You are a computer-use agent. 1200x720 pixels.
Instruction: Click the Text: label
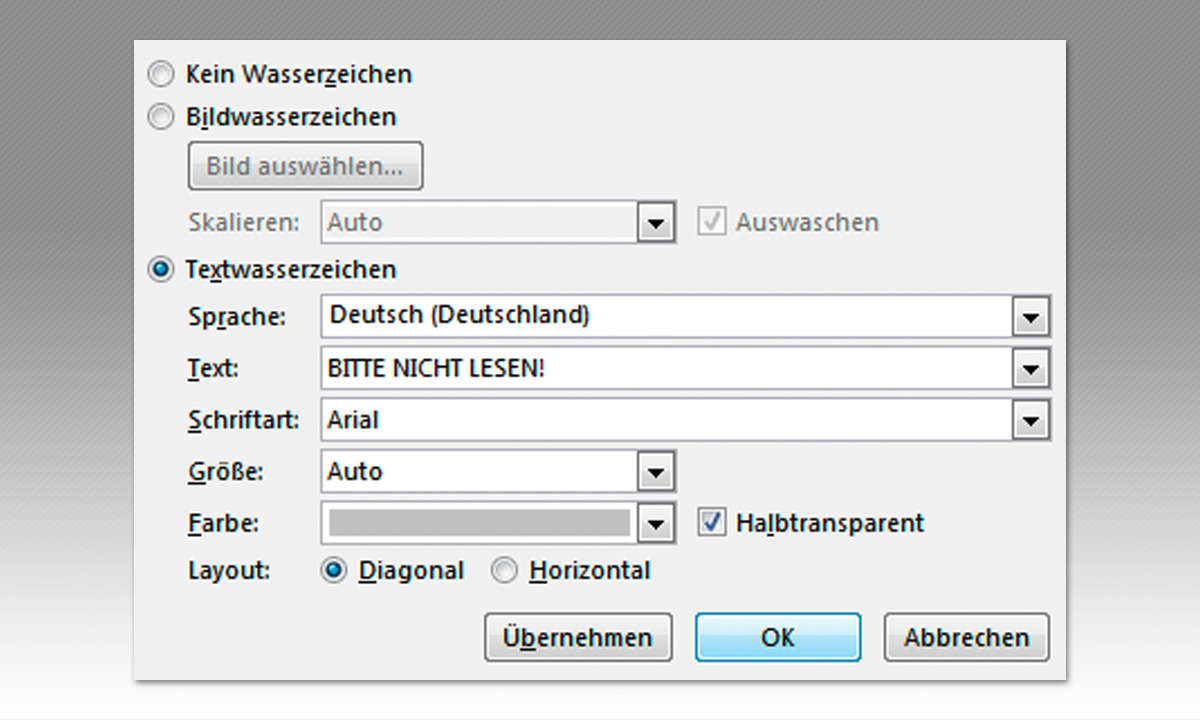pyautogui.click(x=213, y=369)
